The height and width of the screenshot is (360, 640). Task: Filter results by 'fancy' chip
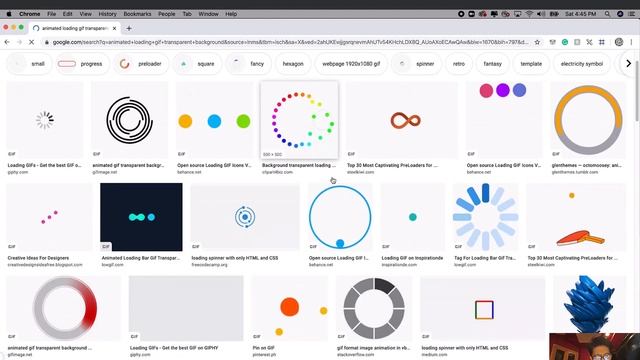(x=248, y=64)
